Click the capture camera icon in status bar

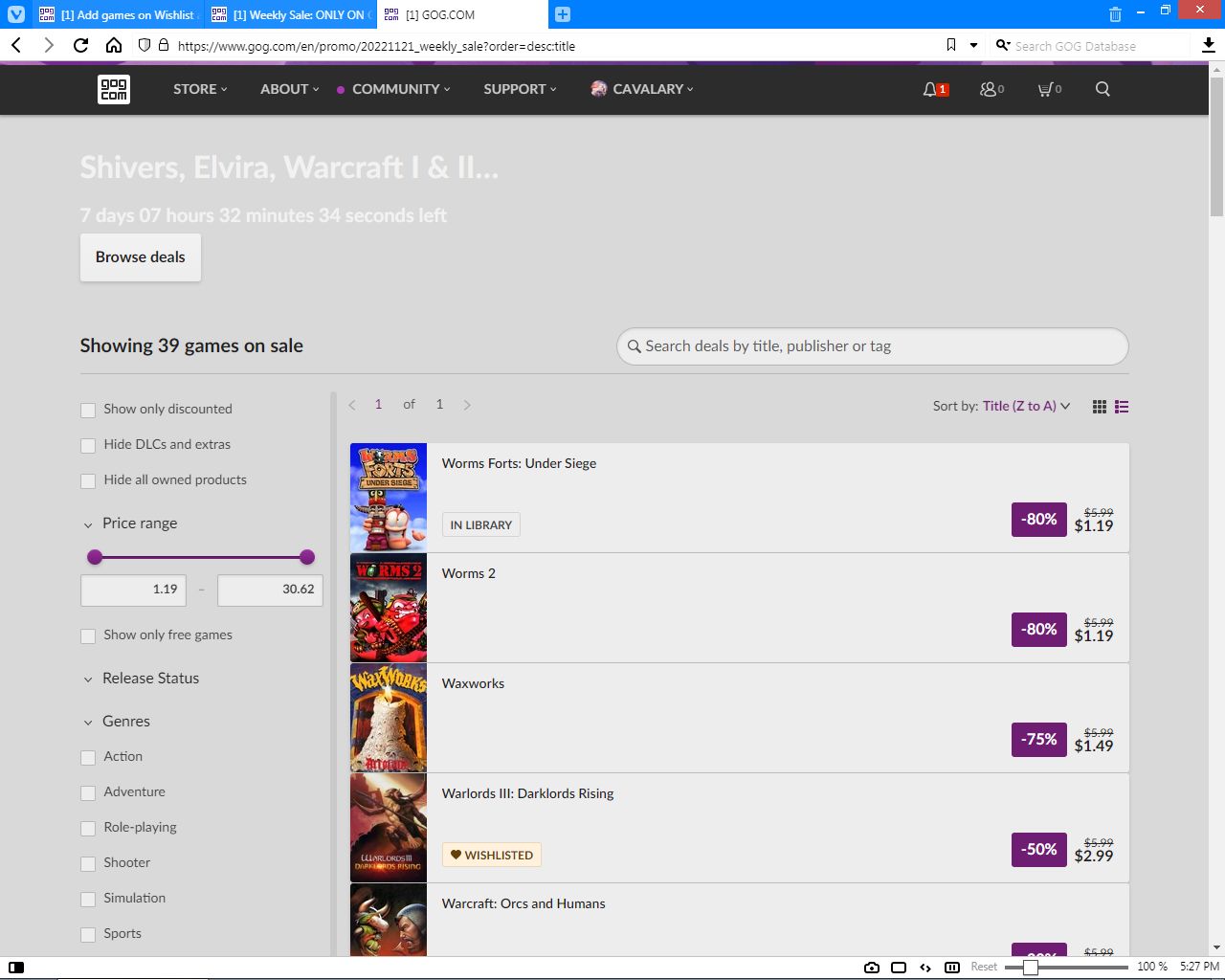[x=872, y=968]
